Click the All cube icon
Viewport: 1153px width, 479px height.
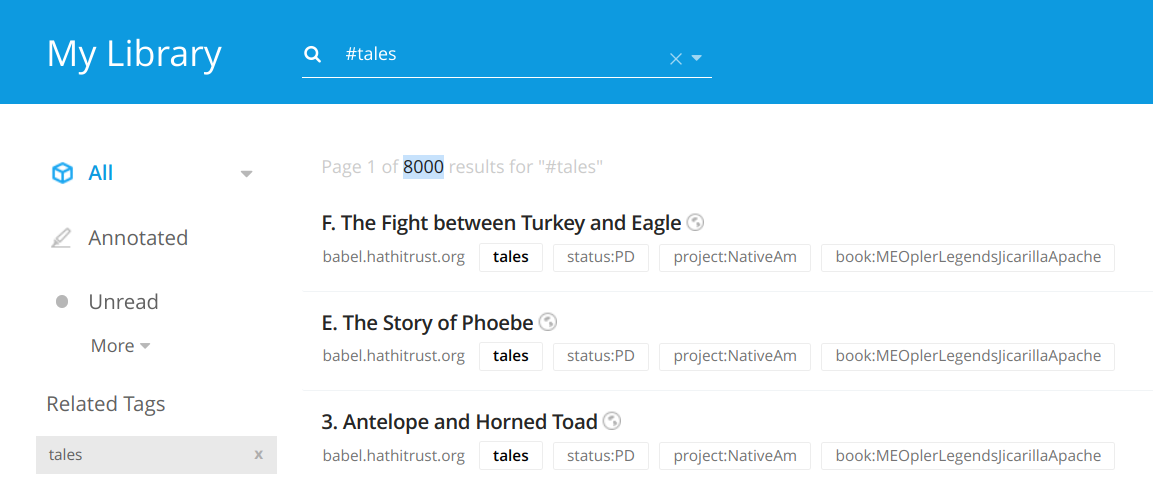click(x=62, y=173)
